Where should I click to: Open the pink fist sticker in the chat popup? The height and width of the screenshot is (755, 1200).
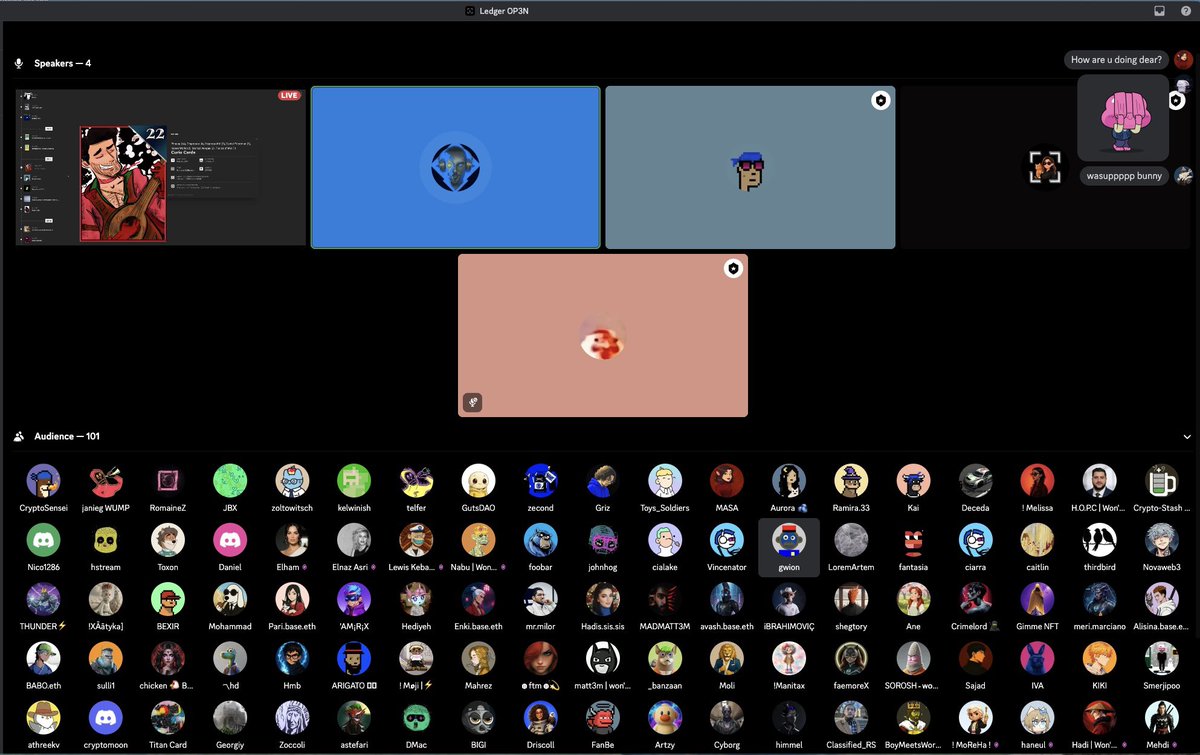[x=1123, y=117]
